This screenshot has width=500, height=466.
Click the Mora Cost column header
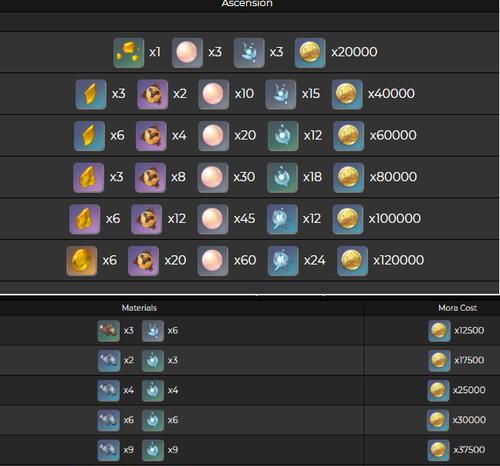[x=457, y=308]
